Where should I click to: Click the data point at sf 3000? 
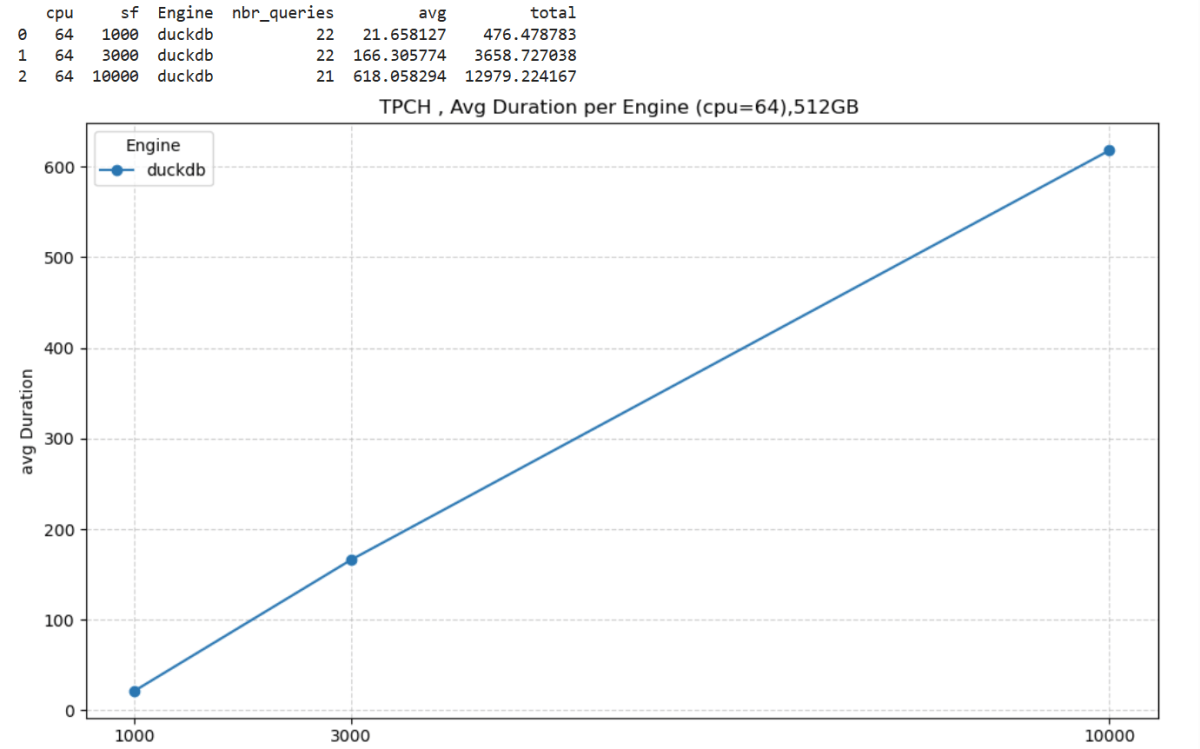(351, 560)
